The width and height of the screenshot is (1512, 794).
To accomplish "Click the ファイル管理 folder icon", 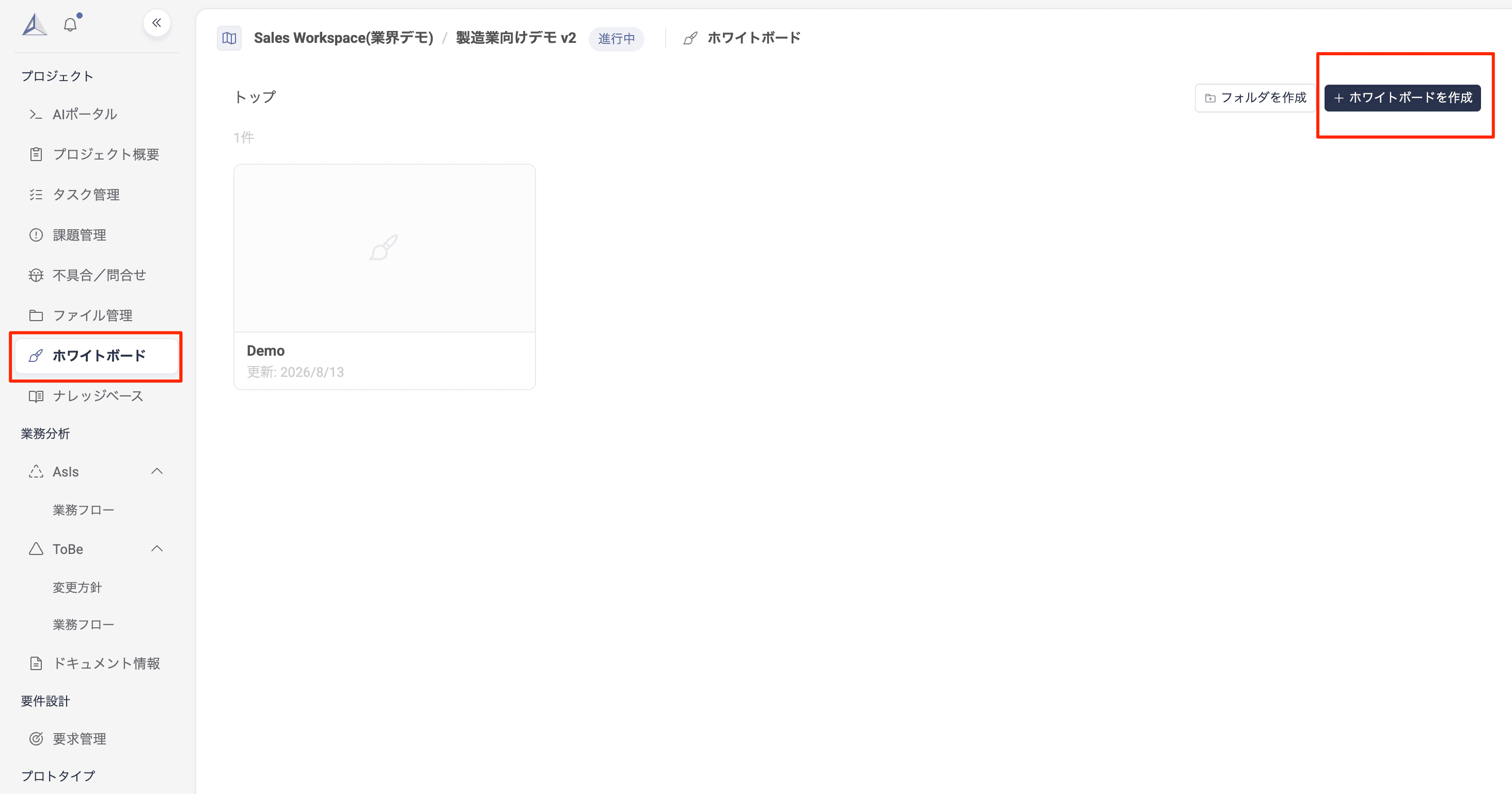I will (36, 316).
